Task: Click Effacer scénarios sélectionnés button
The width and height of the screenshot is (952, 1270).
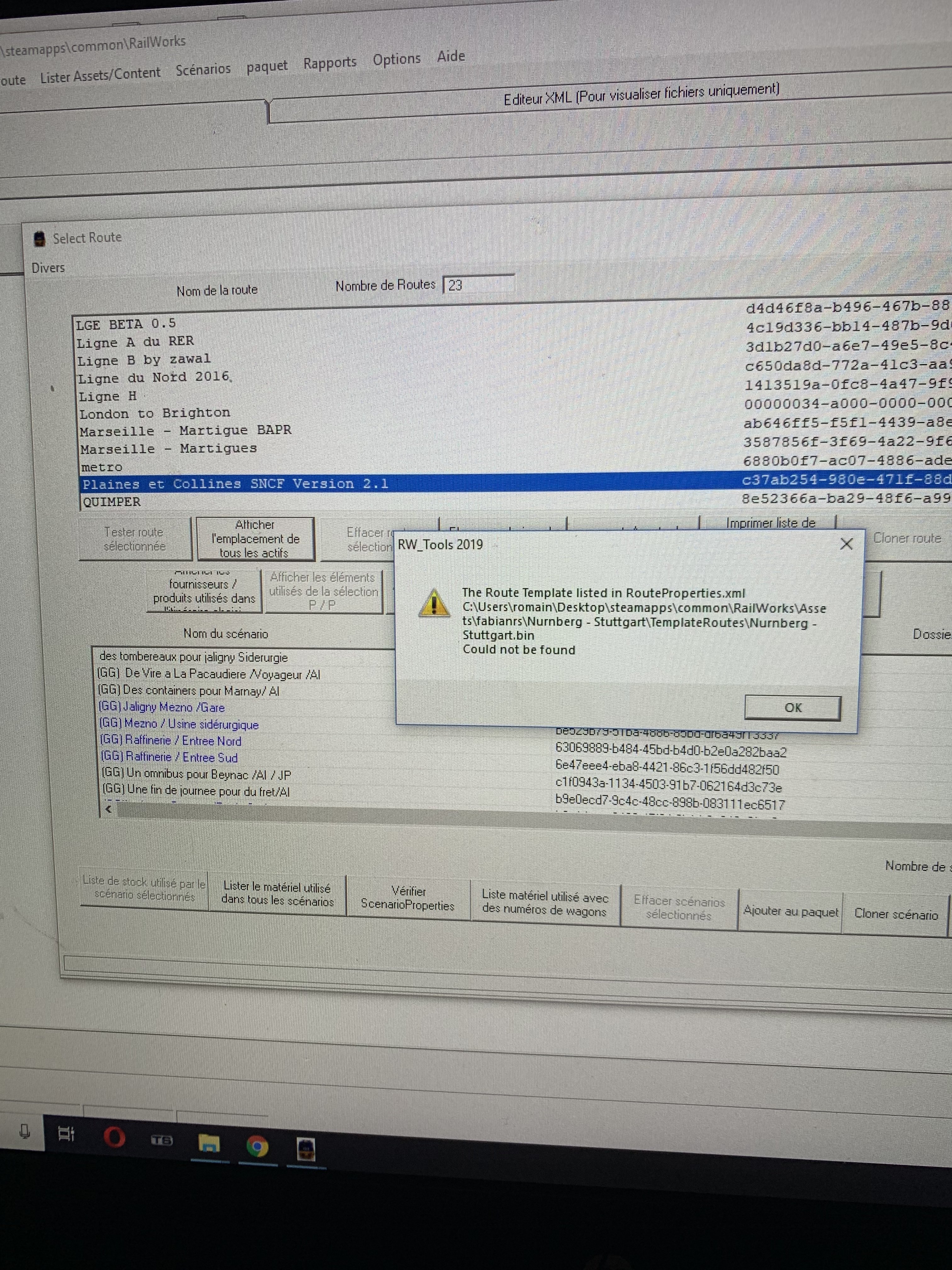Action: [x=679, y=908]
